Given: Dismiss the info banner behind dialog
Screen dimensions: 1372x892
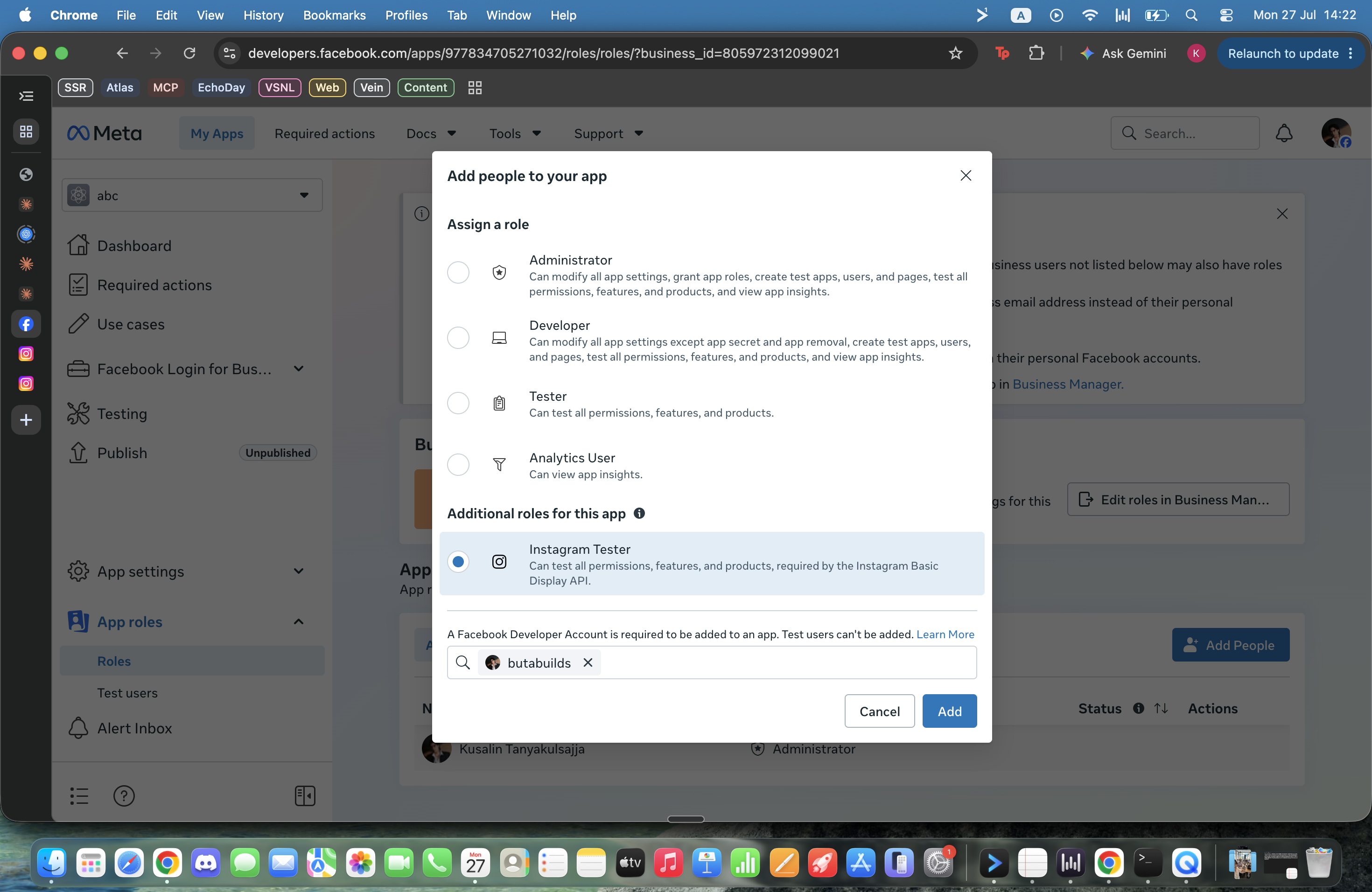Looking at the screenshot, I should click(x=1282, y=214).
